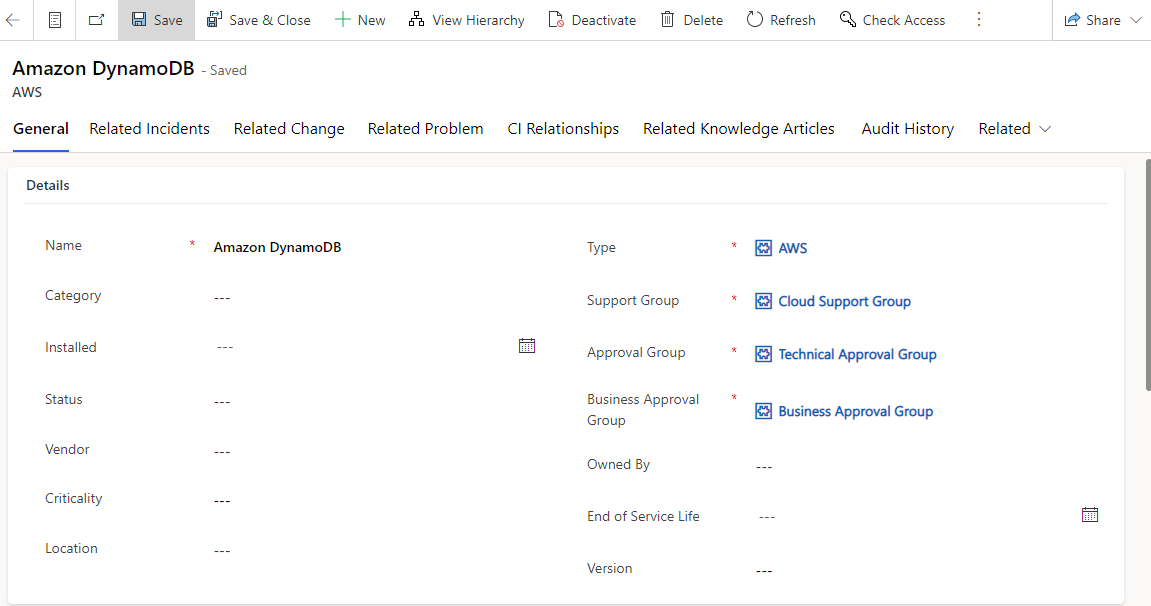Open Related Knowledge Articles tab

click(738, 129)
